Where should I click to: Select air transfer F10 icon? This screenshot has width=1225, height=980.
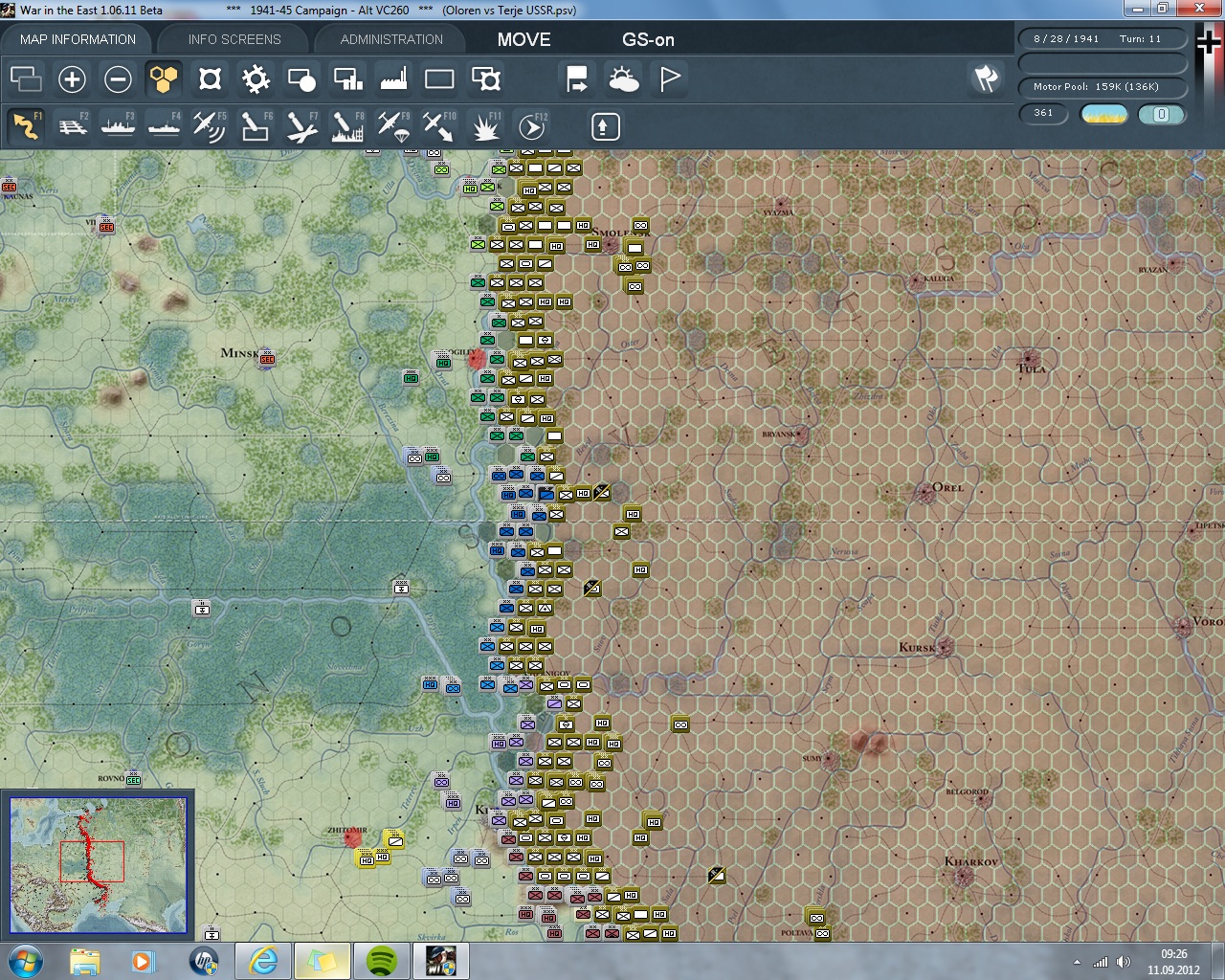[439, 125]
